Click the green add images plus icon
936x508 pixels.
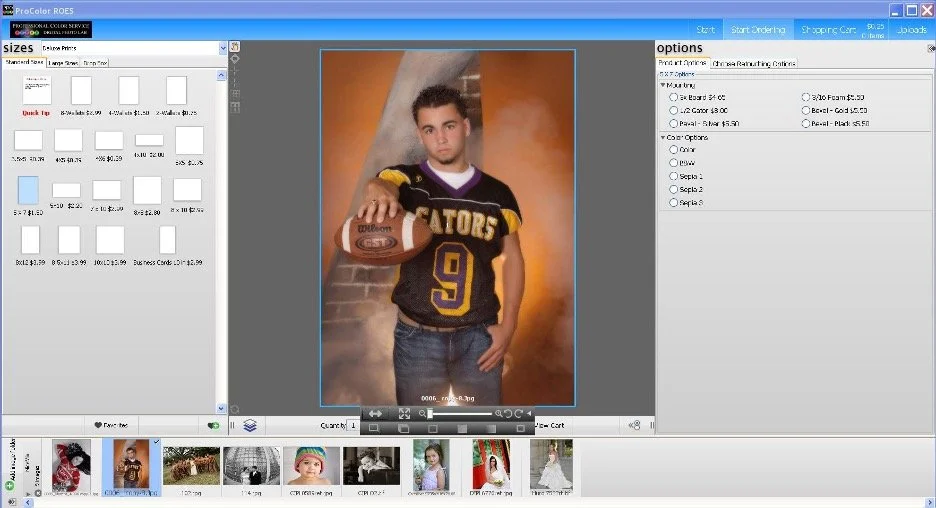[9, 485]
